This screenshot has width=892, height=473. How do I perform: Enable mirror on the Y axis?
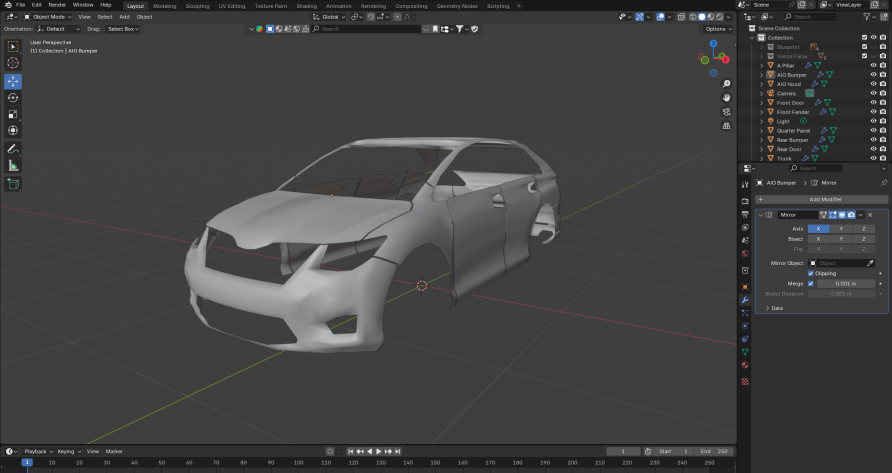(x=841, y=229)
